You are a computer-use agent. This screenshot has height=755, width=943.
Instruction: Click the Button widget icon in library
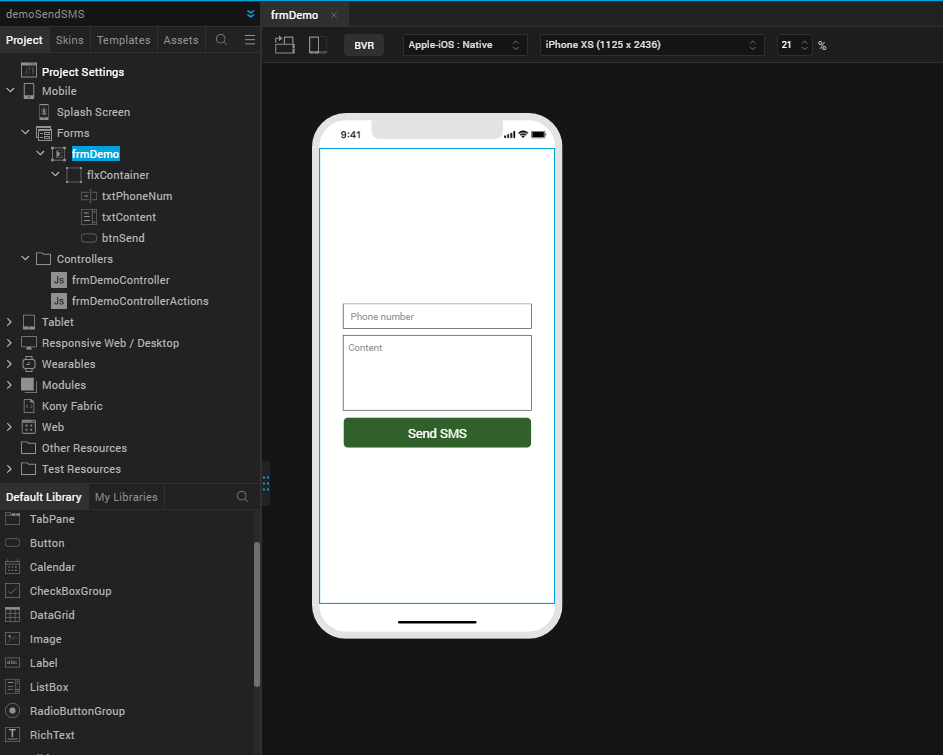[13, 543]
